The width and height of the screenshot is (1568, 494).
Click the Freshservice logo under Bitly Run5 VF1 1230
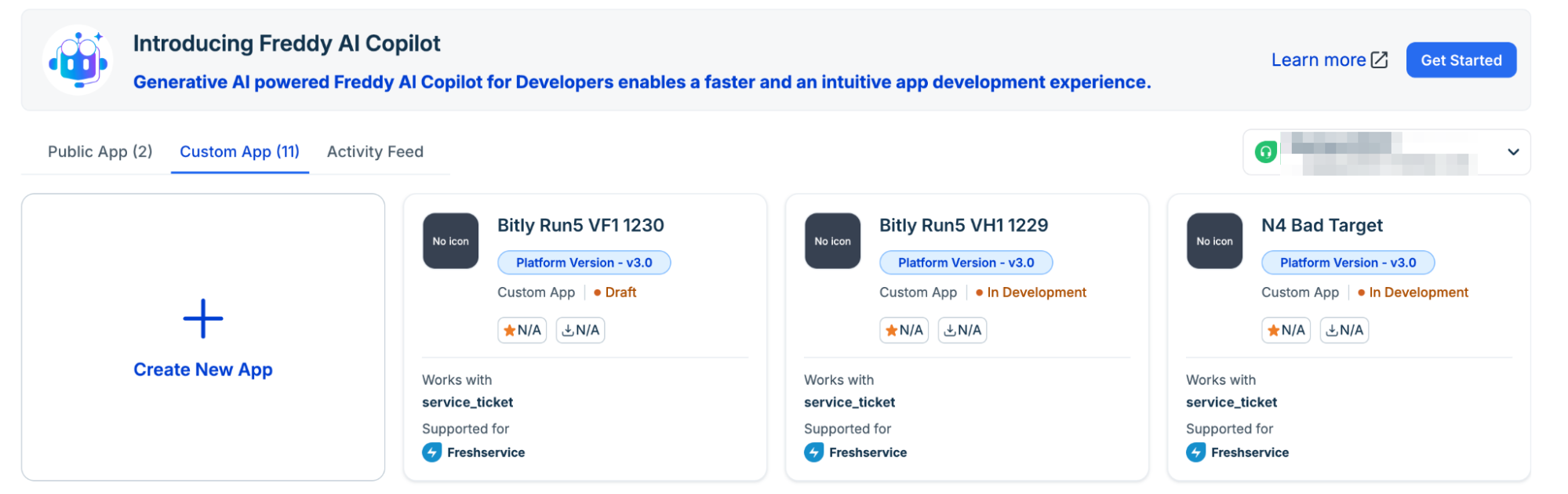pyautogui.click(x=432, y=452)
